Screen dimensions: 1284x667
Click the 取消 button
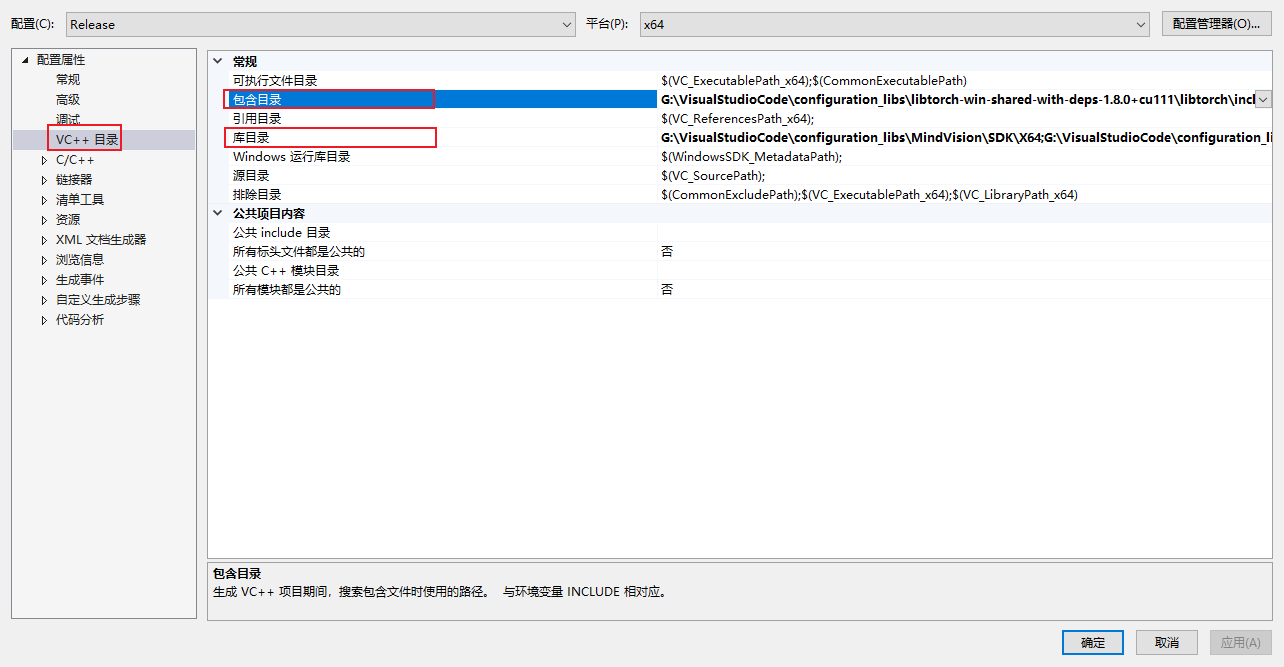(1166, 642)
